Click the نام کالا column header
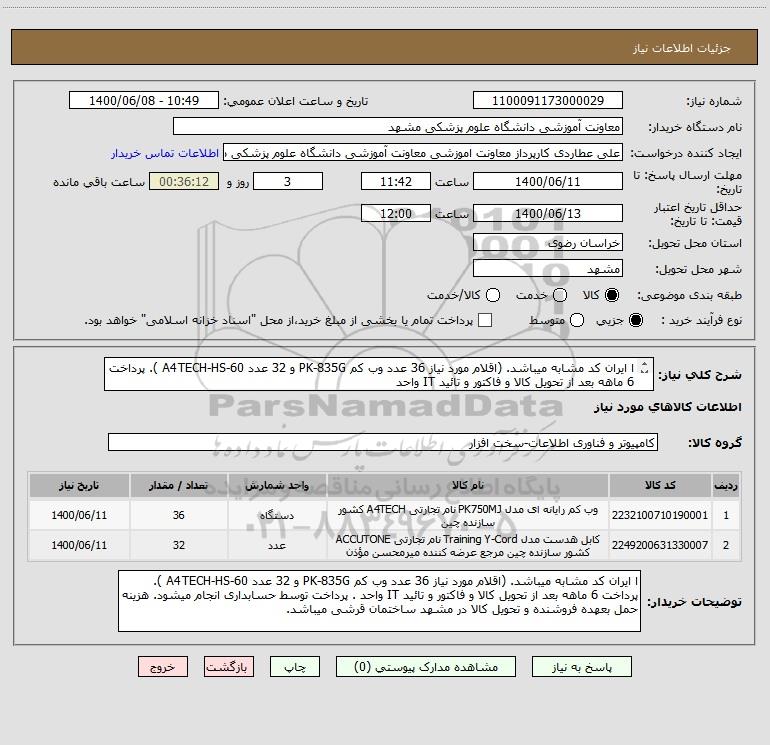Viewport: 770px width, 745px height. pyautogui.click(x=468, y=485)
